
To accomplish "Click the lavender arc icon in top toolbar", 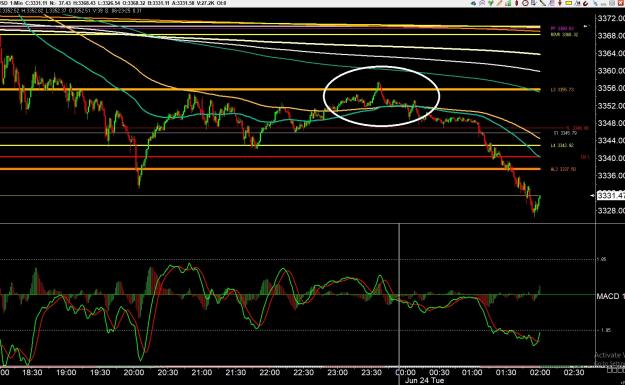I will [x=482, y=3].
